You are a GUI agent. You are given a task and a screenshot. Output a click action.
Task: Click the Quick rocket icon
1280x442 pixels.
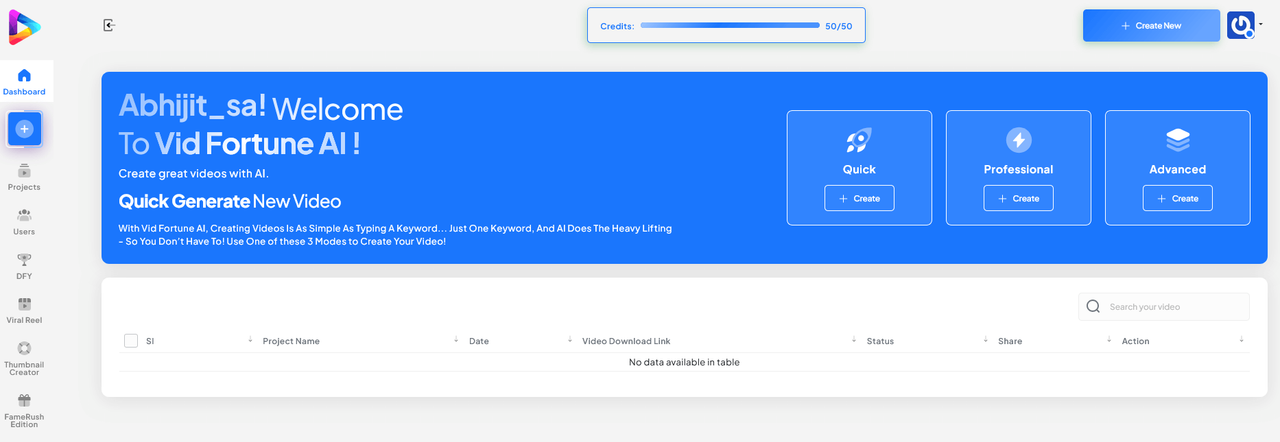point(859,140)
